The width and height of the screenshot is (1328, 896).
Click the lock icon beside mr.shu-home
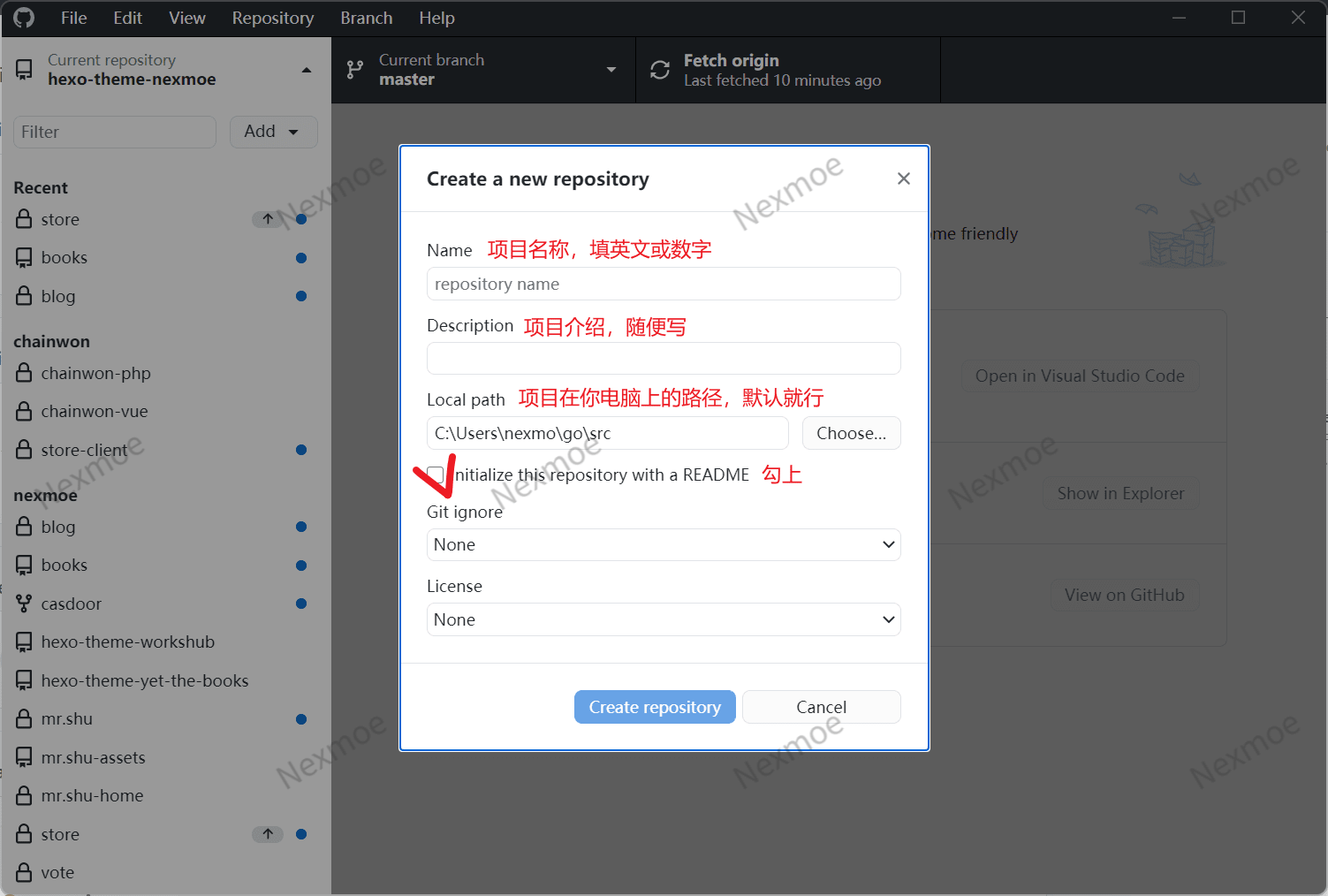(x=24, y=795)
